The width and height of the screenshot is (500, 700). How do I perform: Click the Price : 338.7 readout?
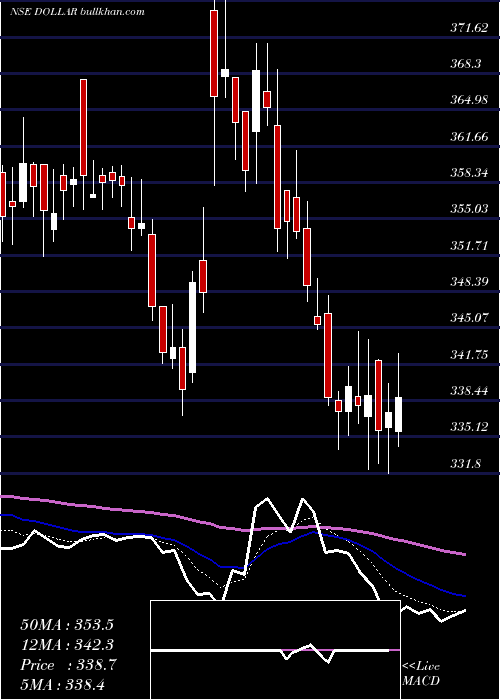click(69, 665)
